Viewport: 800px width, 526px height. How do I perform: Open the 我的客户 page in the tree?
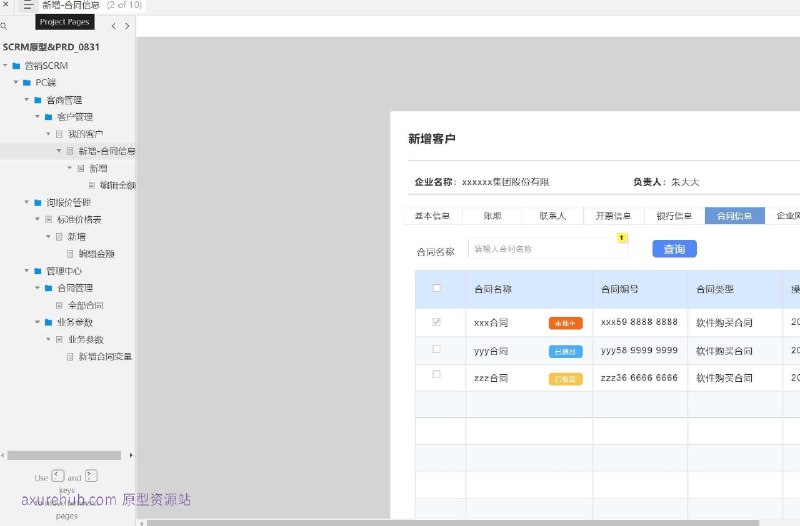pyautogui.click(x=85, y=134)
